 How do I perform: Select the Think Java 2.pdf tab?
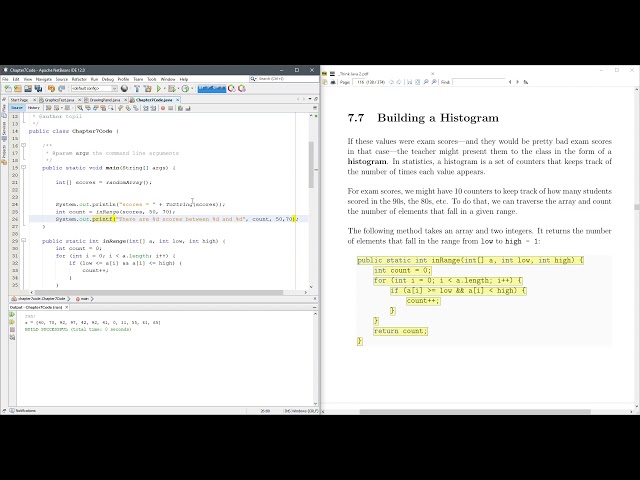click(353, 74)
